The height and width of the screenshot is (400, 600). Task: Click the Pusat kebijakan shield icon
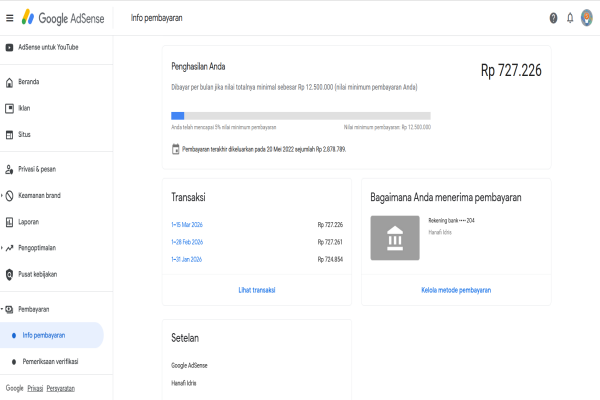pos(10,274)
